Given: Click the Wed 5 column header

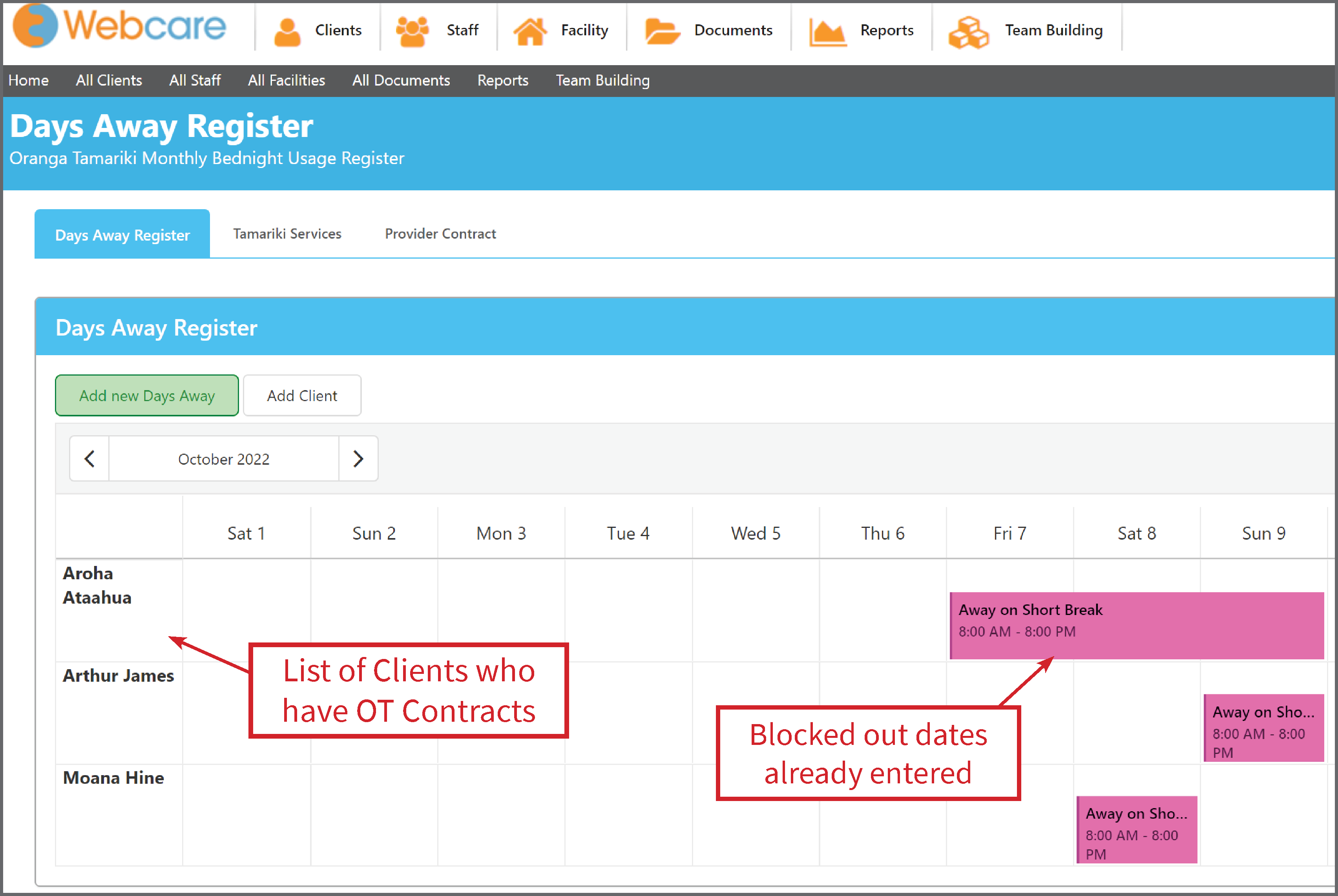Looking at the screenshot, I should 755,533.
